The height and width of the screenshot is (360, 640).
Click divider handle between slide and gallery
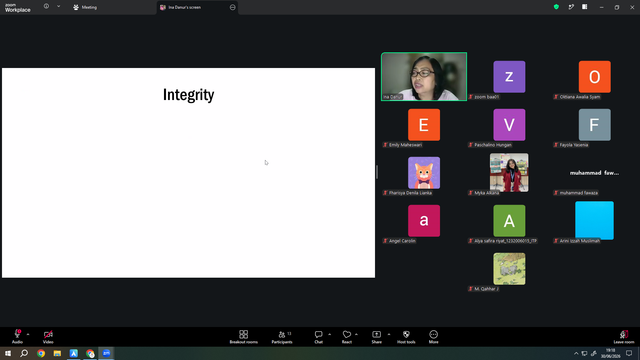377,172
